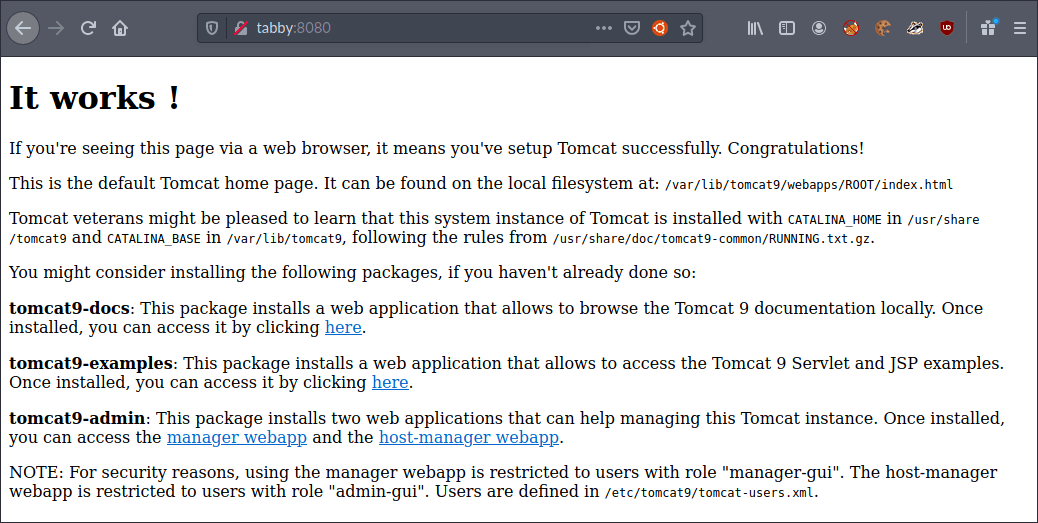Open uBlock Origin extension popup

coord(947,28)
